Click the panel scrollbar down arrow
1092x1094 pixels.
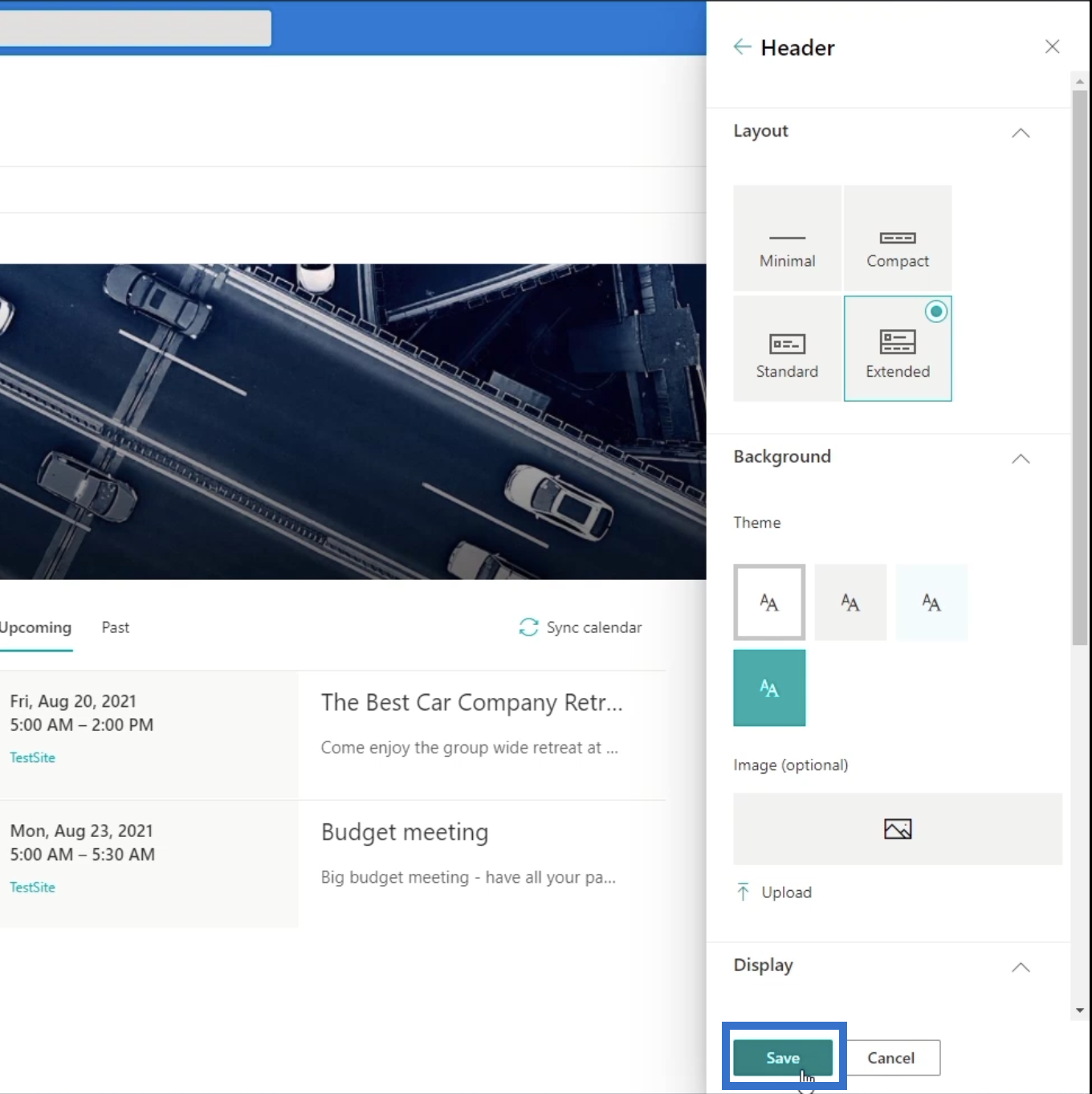1080,1010
